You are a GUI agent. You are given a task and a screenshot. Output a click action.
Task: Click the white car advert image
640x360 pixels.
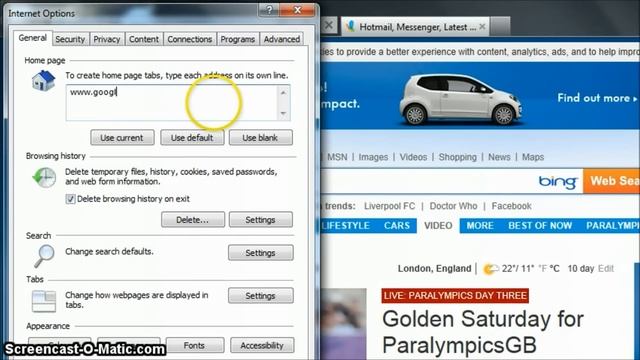pos(460,99)
